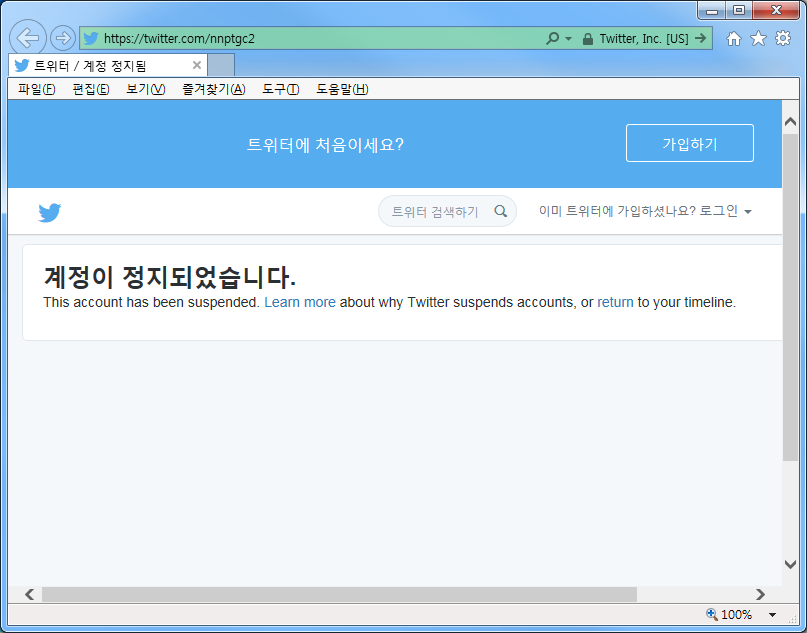Open the Home page icon
Image resolution: width=807 pixels, height=633 pixels.
[733, 39]
